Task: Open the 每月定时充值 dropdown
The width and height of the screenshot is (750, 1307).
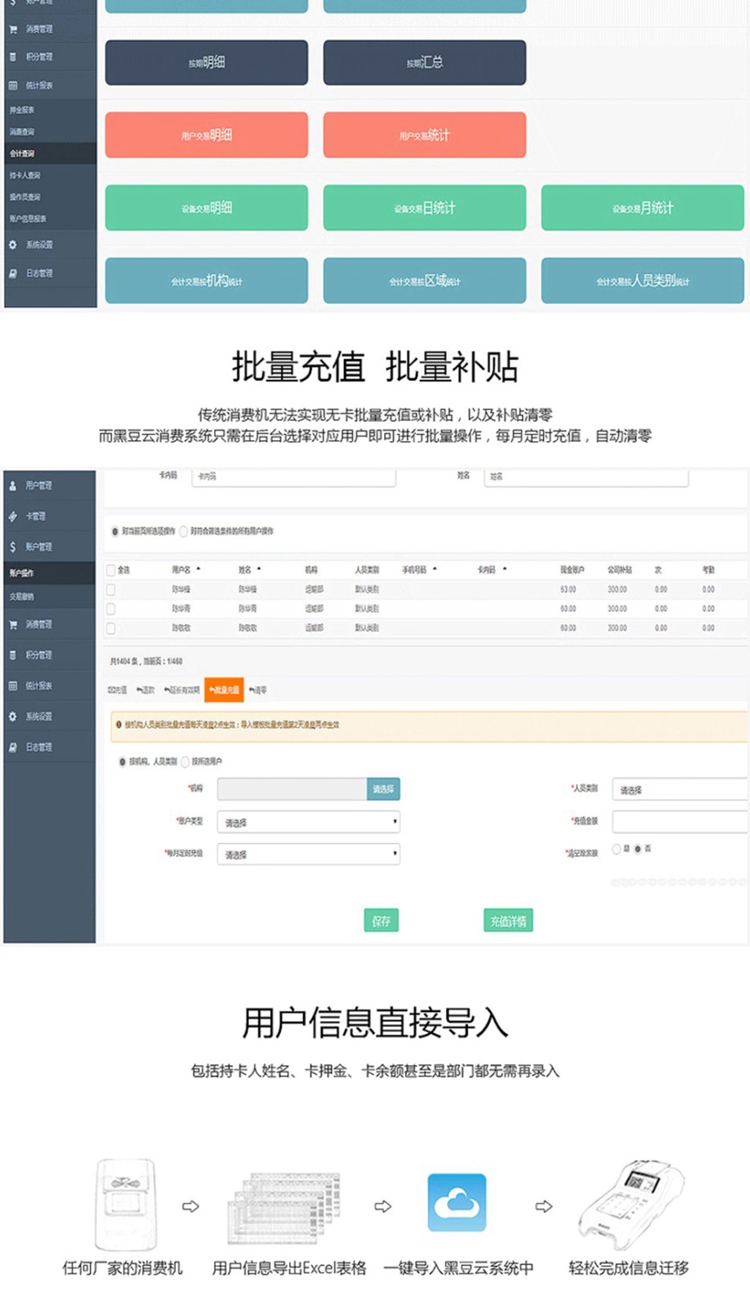Action: click(308, 855)
